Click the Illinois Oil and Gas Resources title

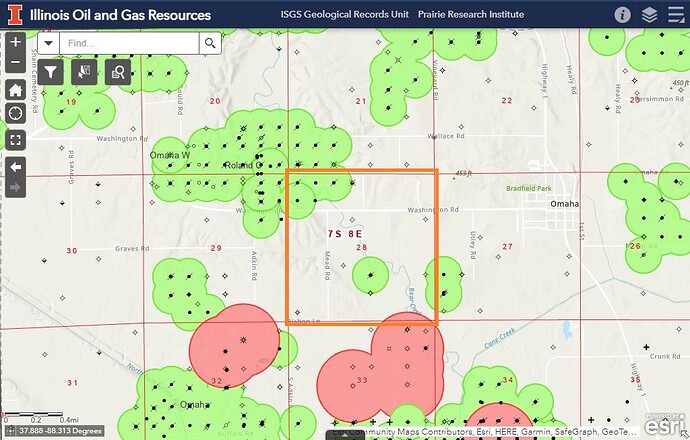(x=120, y=15)
